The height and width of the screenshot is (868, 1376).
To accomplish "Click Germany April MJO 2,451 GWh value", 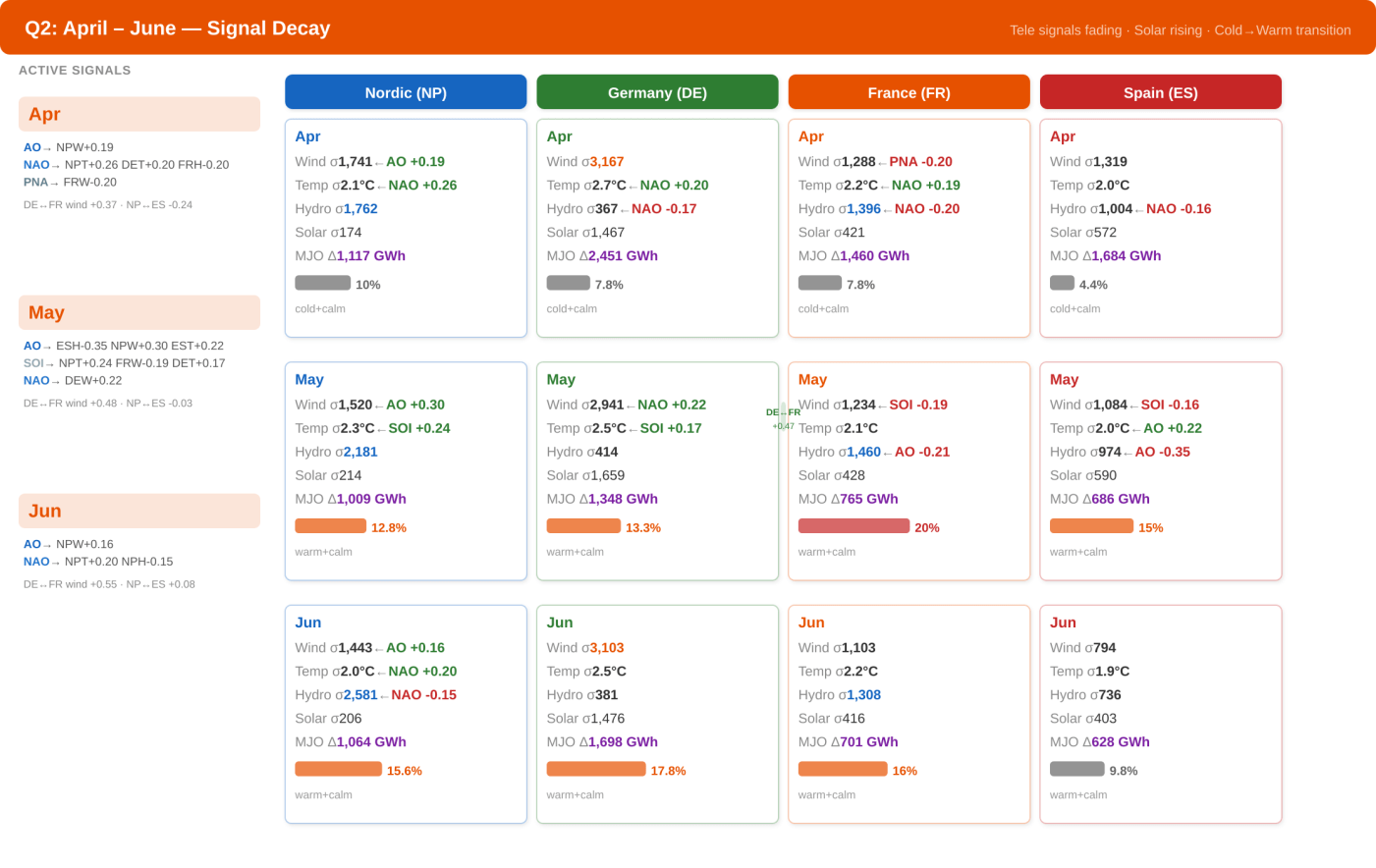I will click(x=623, y=255).
